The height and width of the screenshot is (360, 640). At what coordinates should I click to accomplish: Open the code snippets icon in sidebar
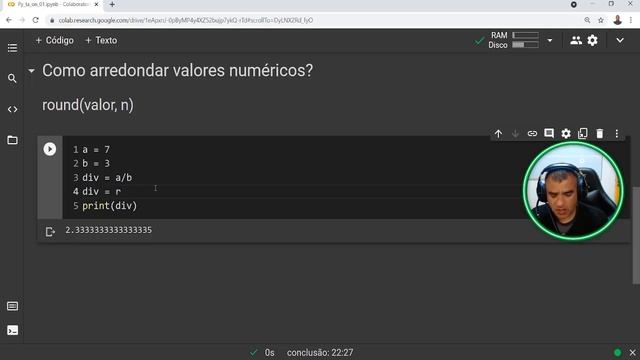12,109
